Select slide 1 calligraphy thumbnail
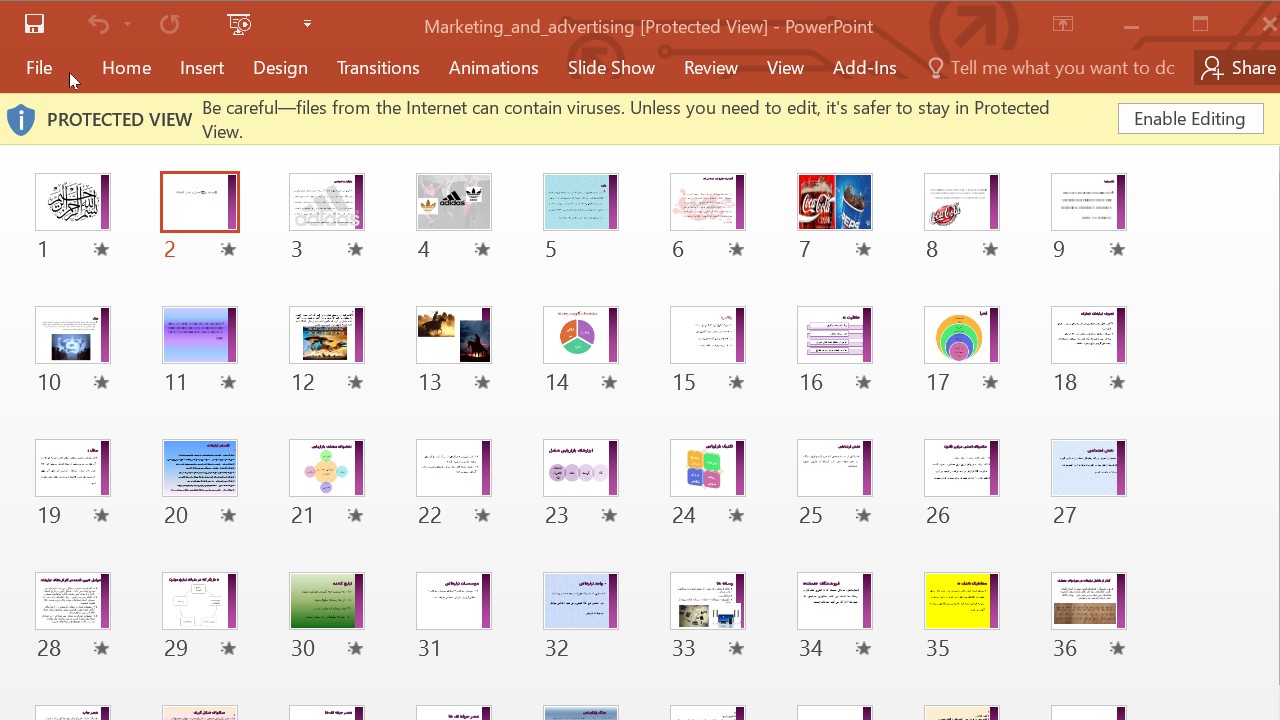The width and height of the screenshot is (1280, 720). click(x=73, y=202)
